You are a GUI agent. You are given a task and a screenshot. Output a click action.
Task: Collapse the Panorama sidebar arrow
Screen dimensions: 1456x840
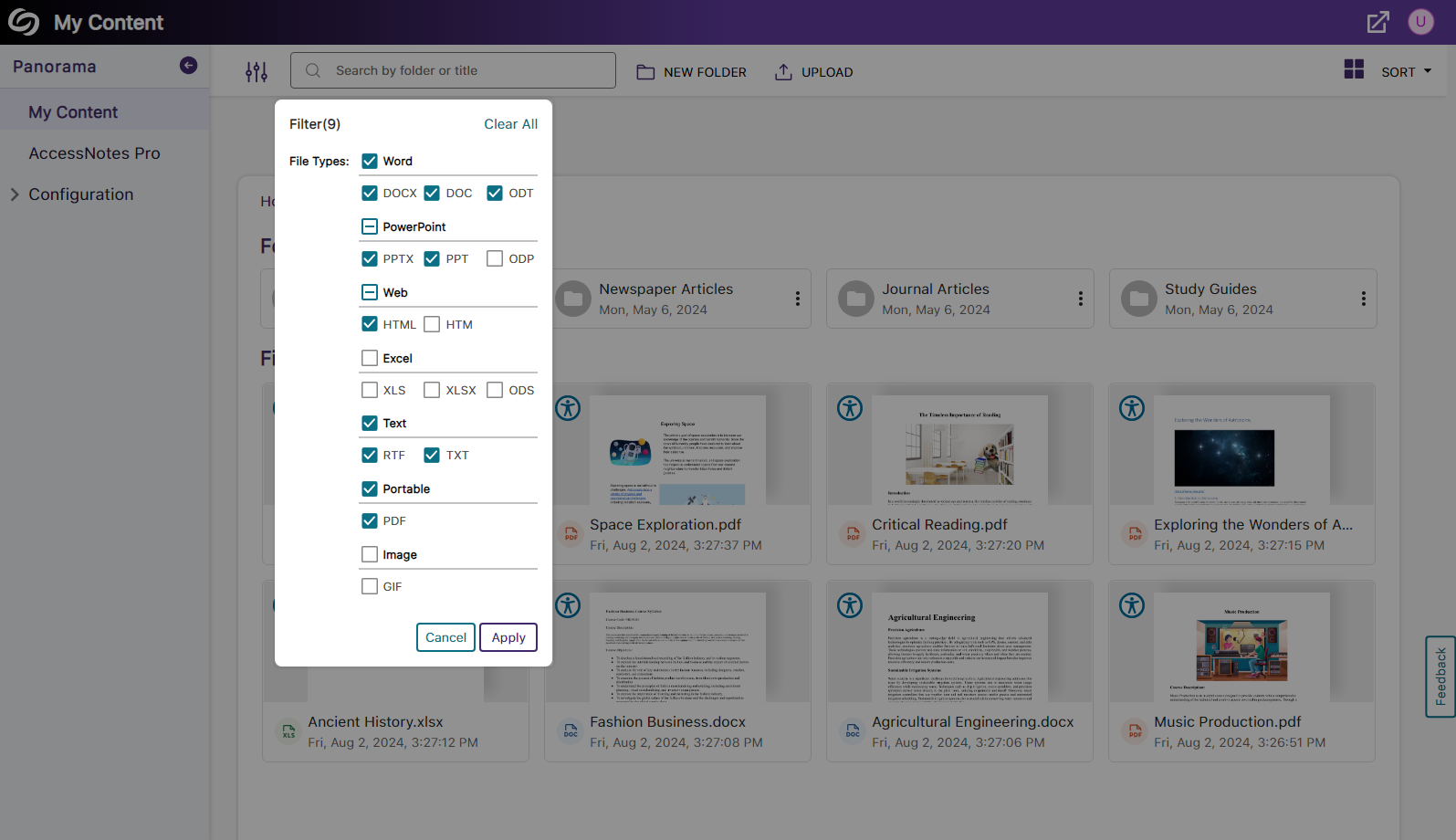point(188,65)
